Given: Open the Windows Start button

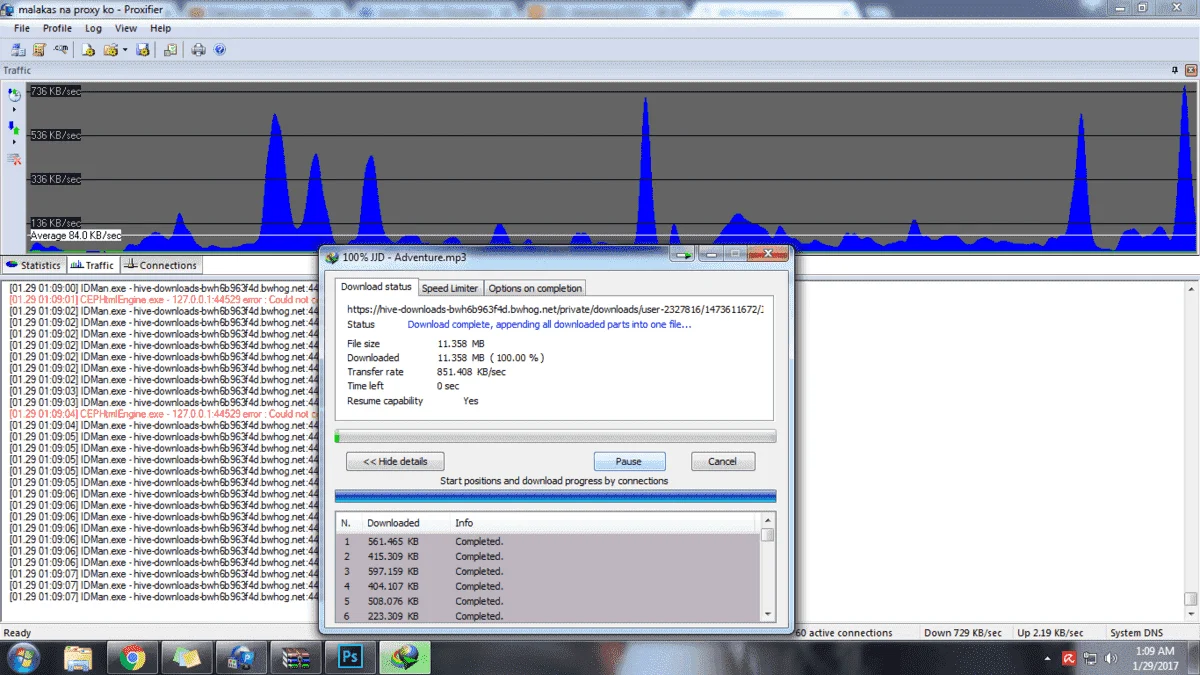Looking at the screenshot, I should 23,657.
